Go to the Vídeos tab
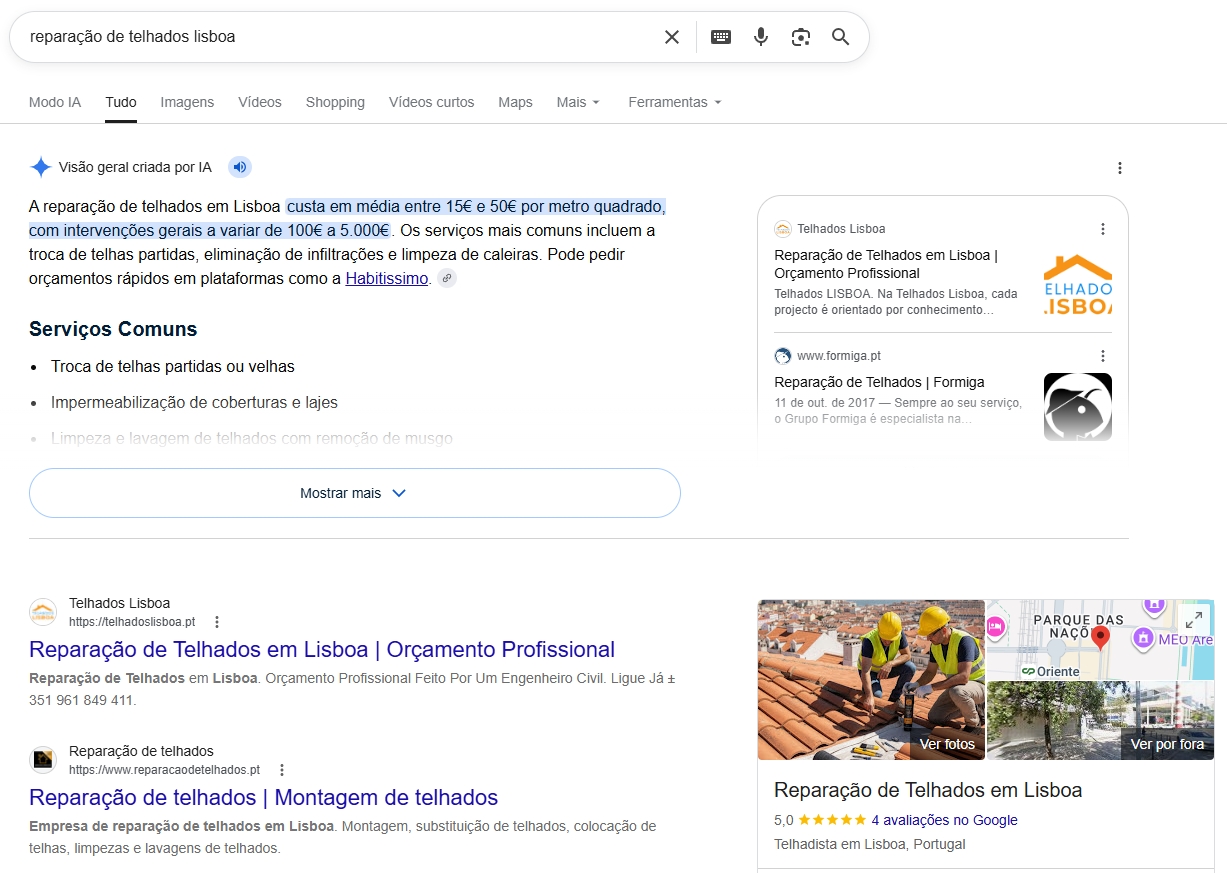Image resolution: width=1227 pixels, height=873 pixels. [260, 102]
